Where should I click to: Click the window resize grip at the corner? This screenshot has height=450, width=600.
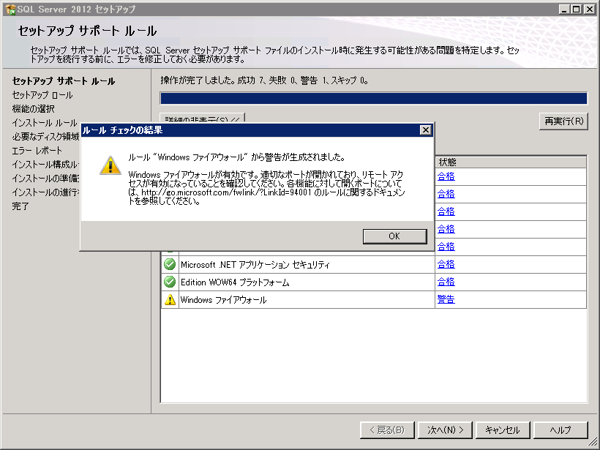tap(592, 443)
